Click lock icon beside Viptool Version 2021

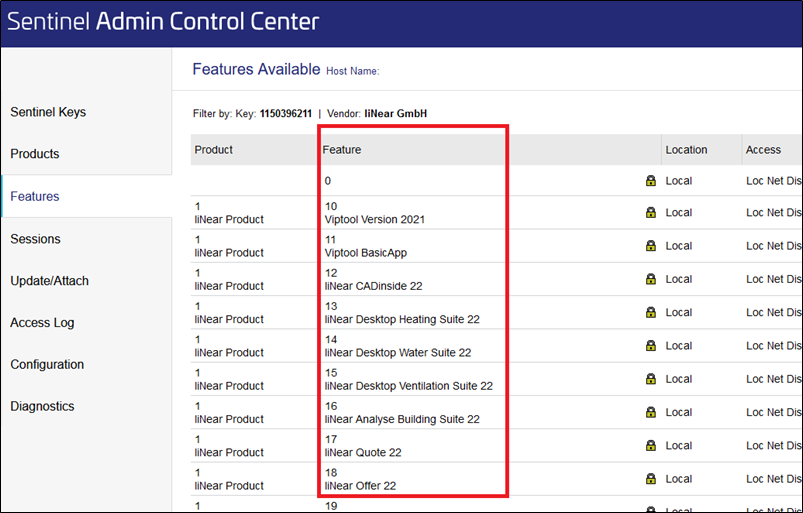coord(650,212)
